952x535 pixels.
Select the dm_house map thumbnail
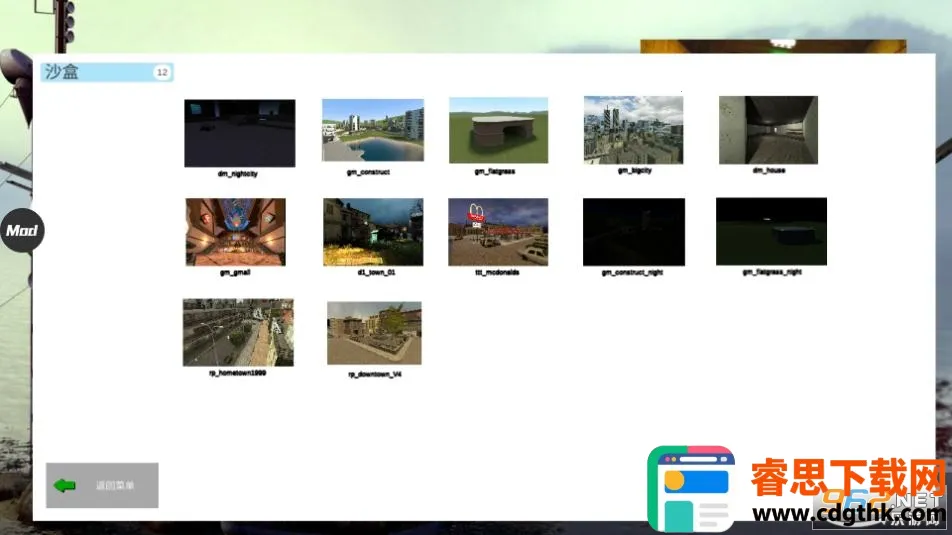(x=768, y=130)
